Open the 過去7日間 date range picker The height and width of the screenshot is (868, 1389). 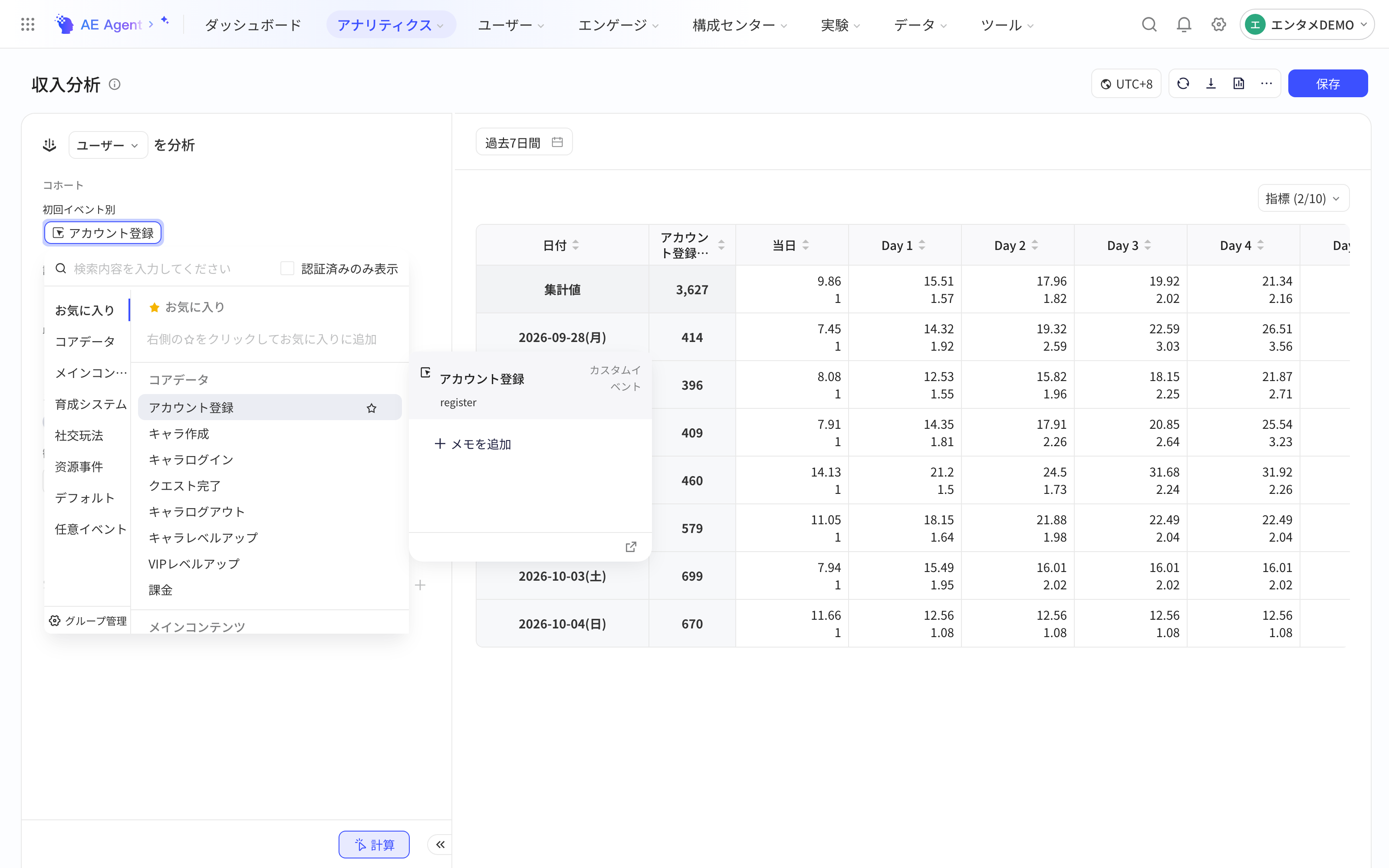point(524,142)
